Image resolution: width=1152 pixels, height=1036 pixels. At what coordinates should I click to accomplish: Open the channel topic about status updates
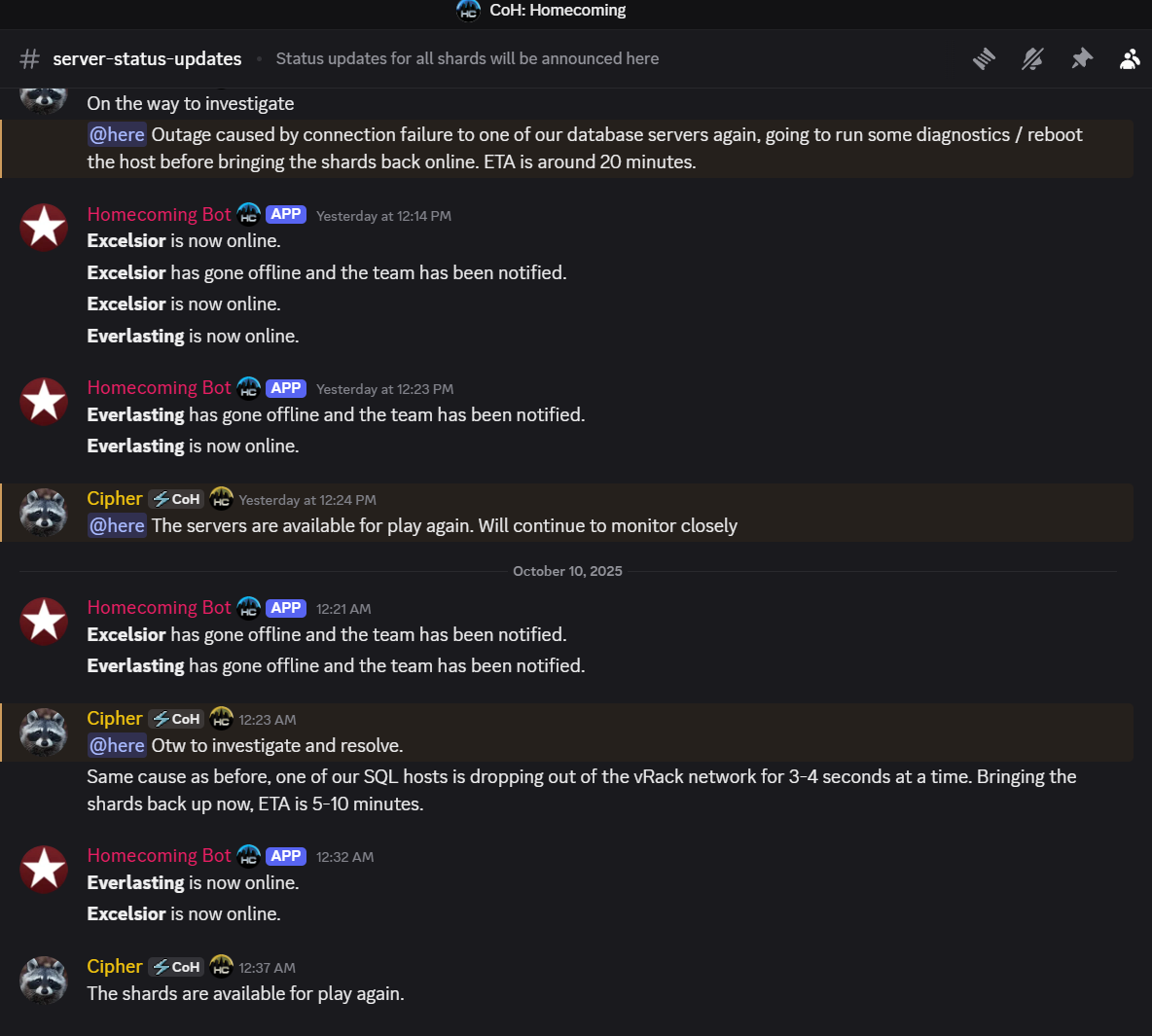point(467,59)
